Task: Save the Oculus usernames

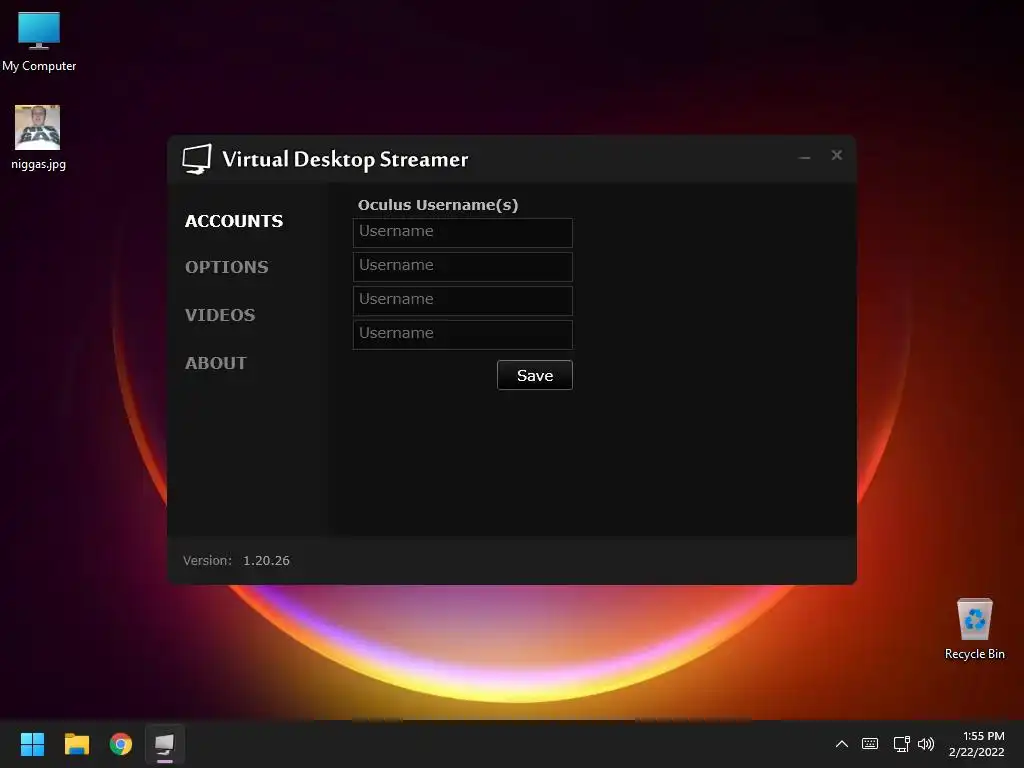Action: [x=535, y=375]
